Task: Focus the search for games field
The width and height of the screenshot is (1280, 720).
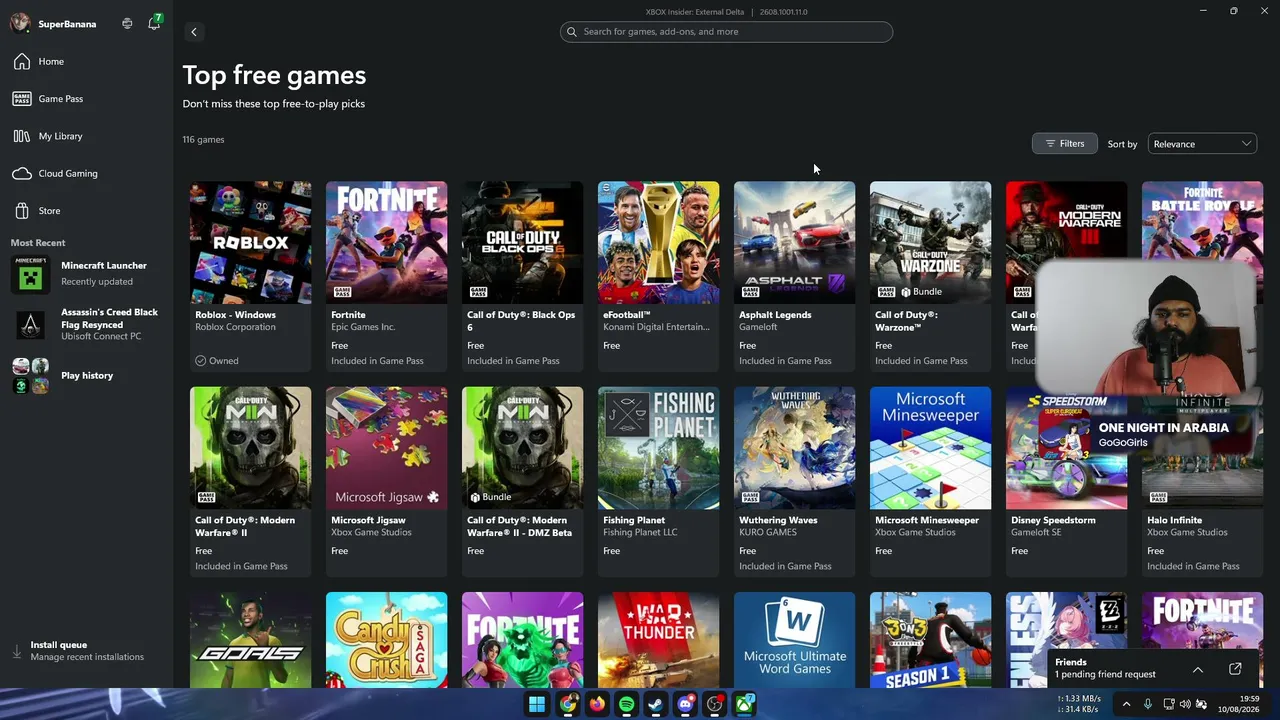Action: [x=726, y=32]
